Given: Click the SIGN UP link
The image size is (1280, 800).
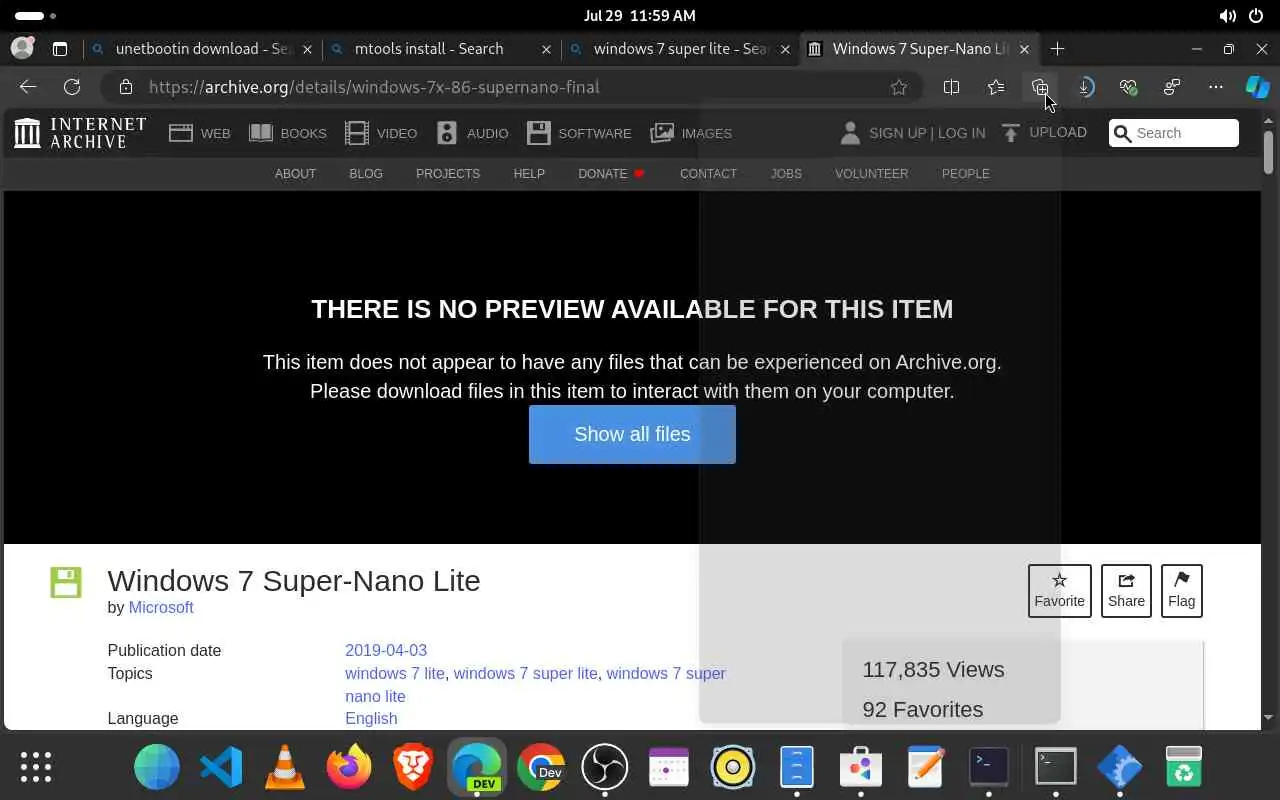Looking at the screenshot, I should 897,133.
